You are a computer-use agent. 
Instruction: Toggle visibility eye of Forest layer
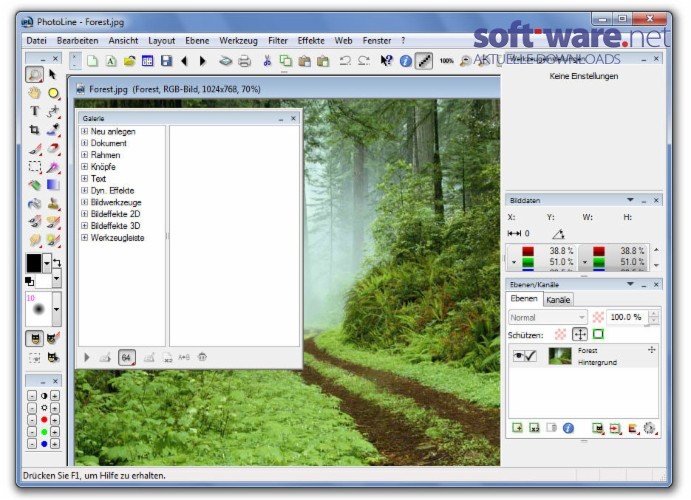click(x=518, y=356)
